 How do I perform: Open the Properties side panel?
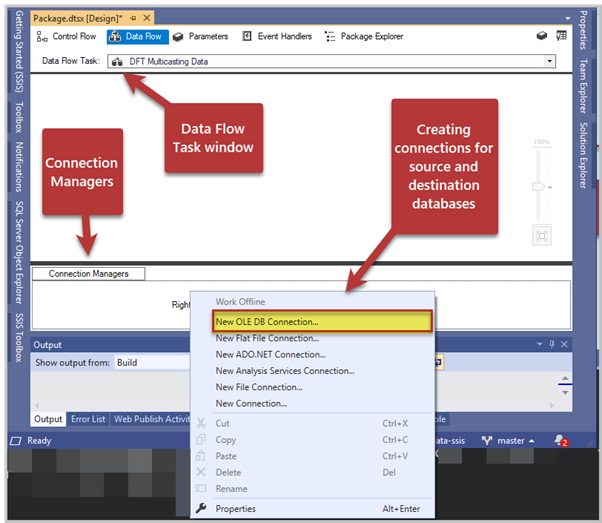tap(583, 30)
